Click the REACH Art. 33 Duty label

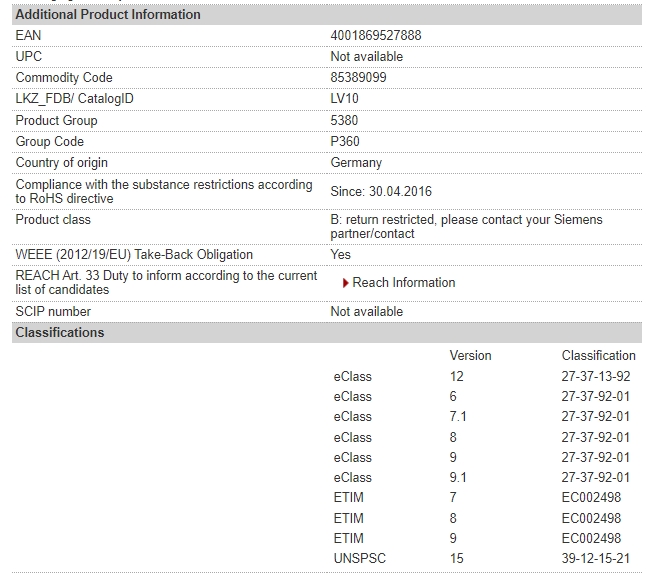(166, 282)
